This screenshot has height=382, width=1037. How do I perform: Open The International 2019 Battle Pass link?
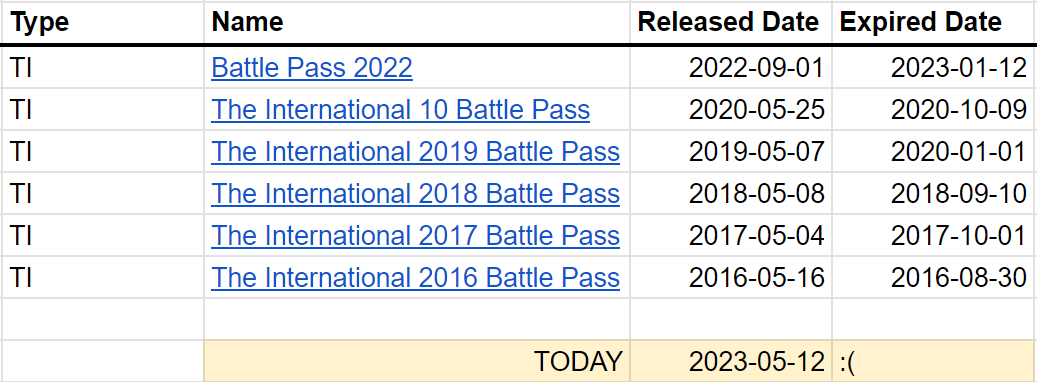[415, 152]
